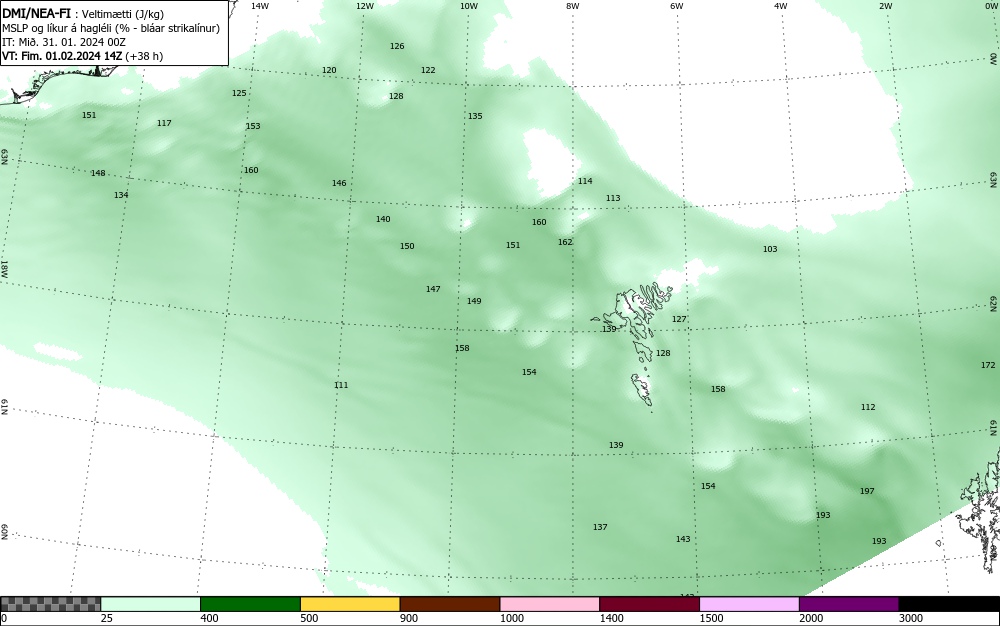Viewport: 1000px width, 626px height.
Task: Click the '8W' longitude label
Action: 573,6
